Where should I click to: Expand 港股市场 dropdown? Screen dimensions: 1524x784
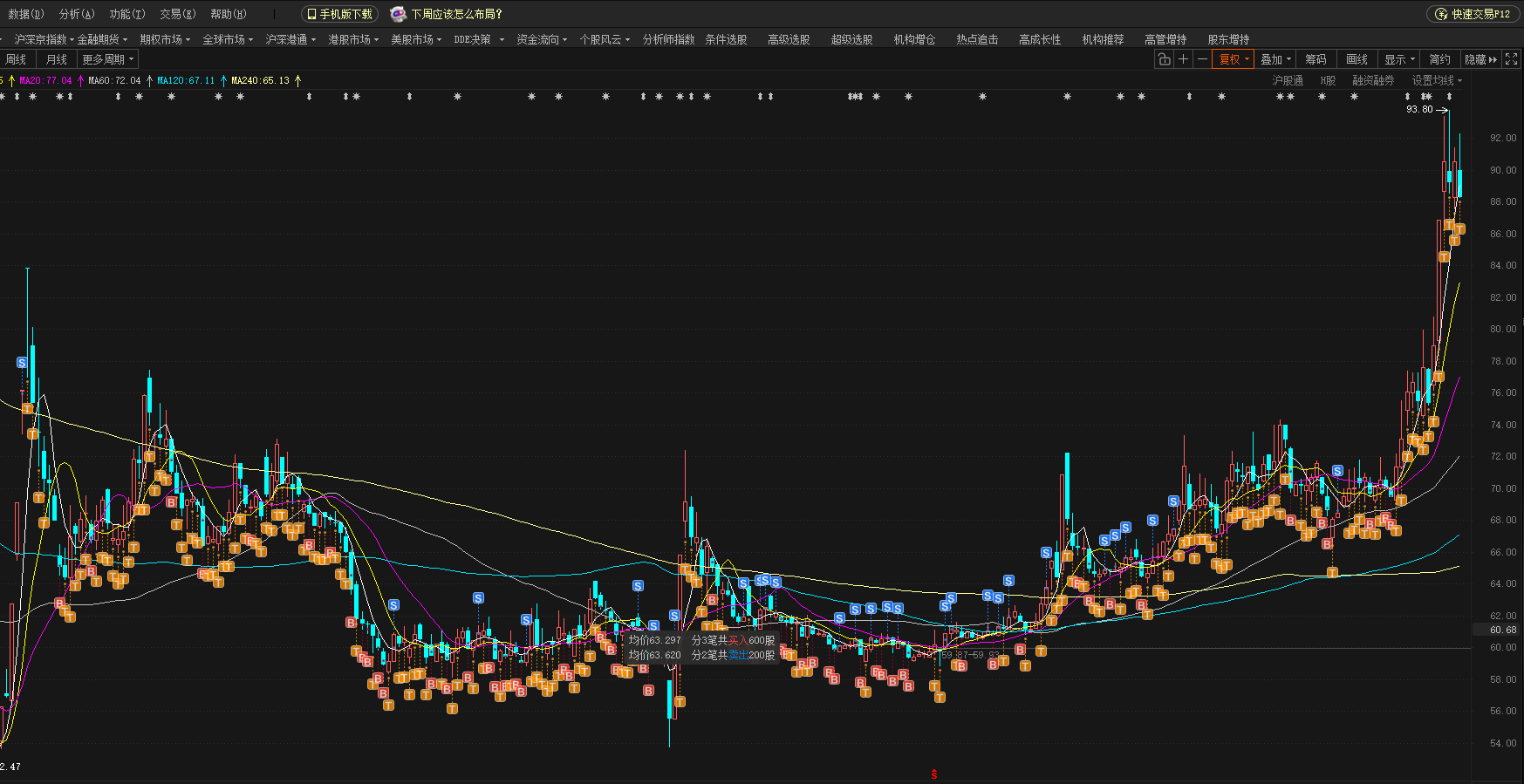(x=353, y=39)
